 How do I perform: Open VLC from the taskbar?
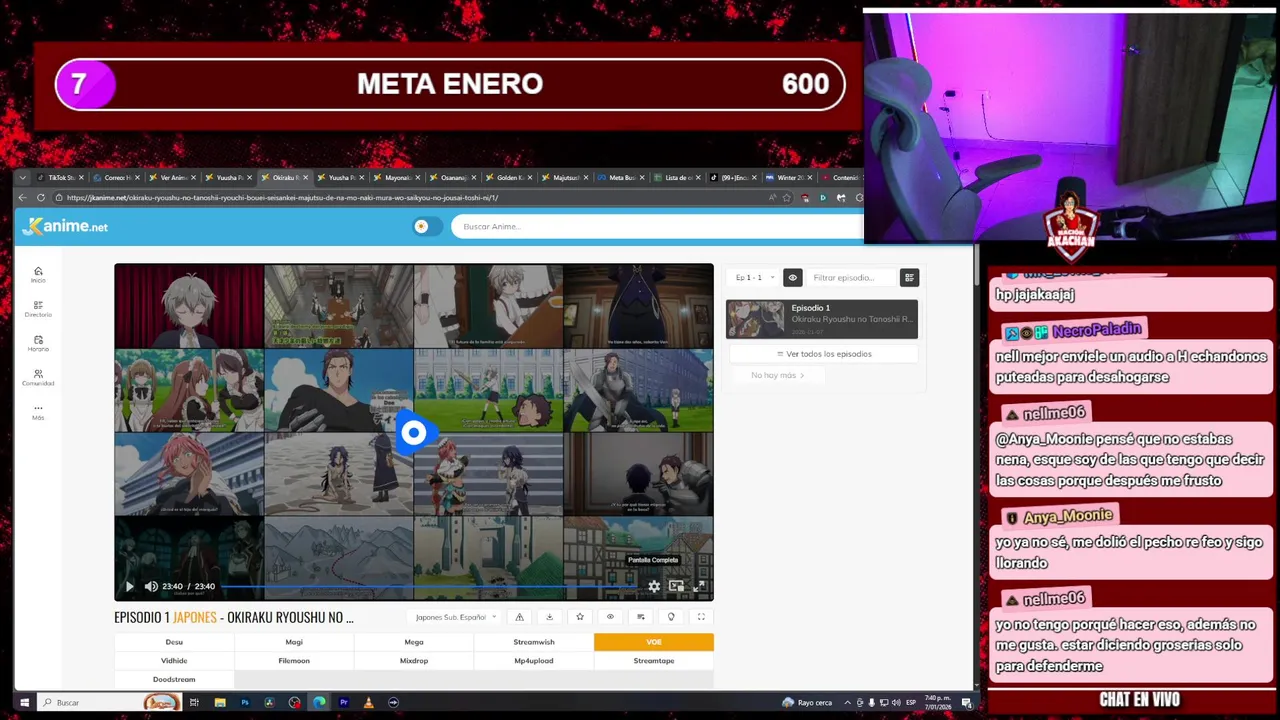368,703
